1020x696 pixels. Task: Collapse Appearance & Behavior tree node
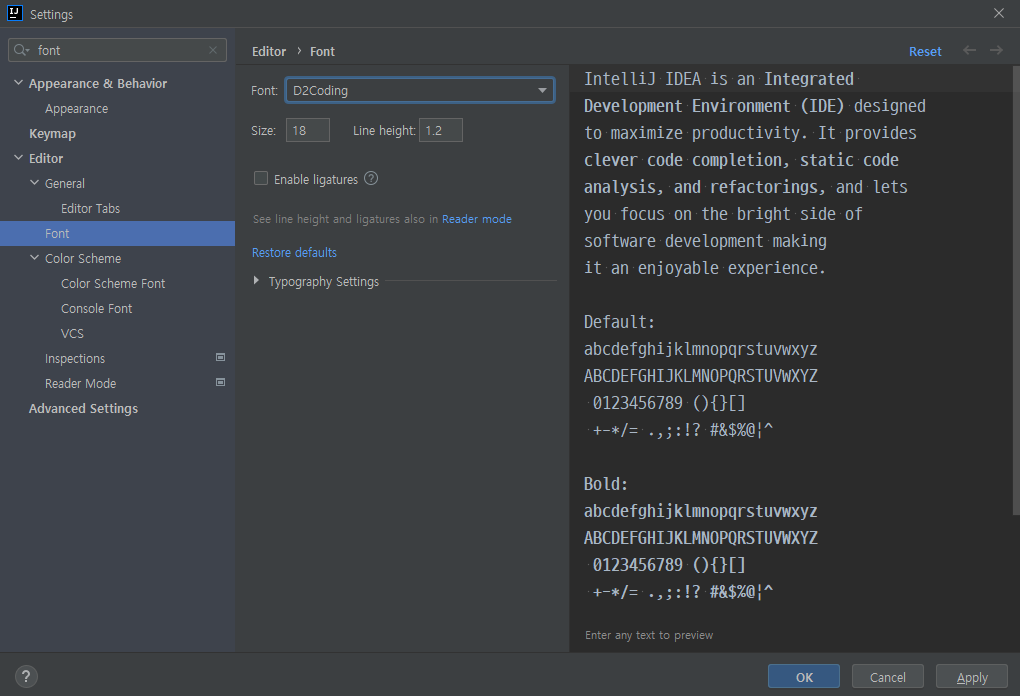pyautogui.click(x=18, y=83)
